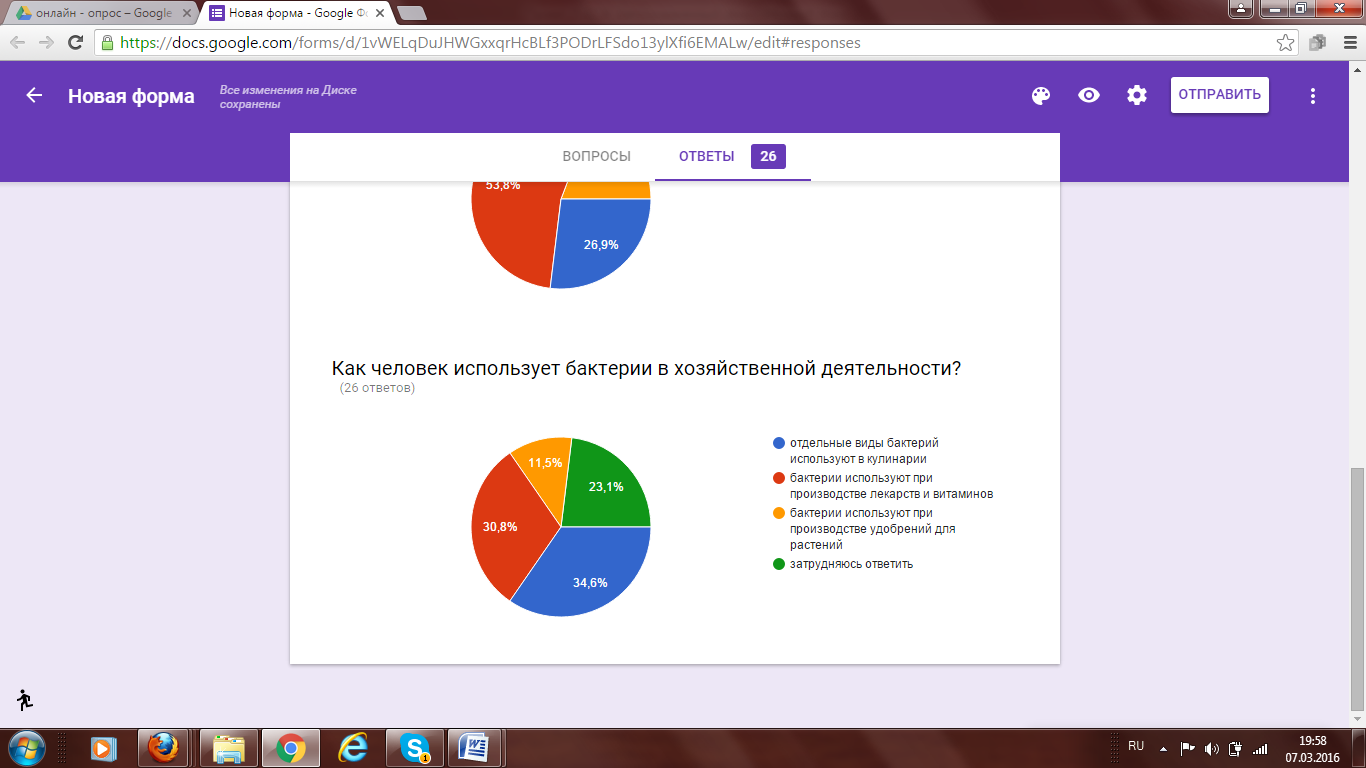
Task: Open Skype from the taskbar
Action: point(415,747)
